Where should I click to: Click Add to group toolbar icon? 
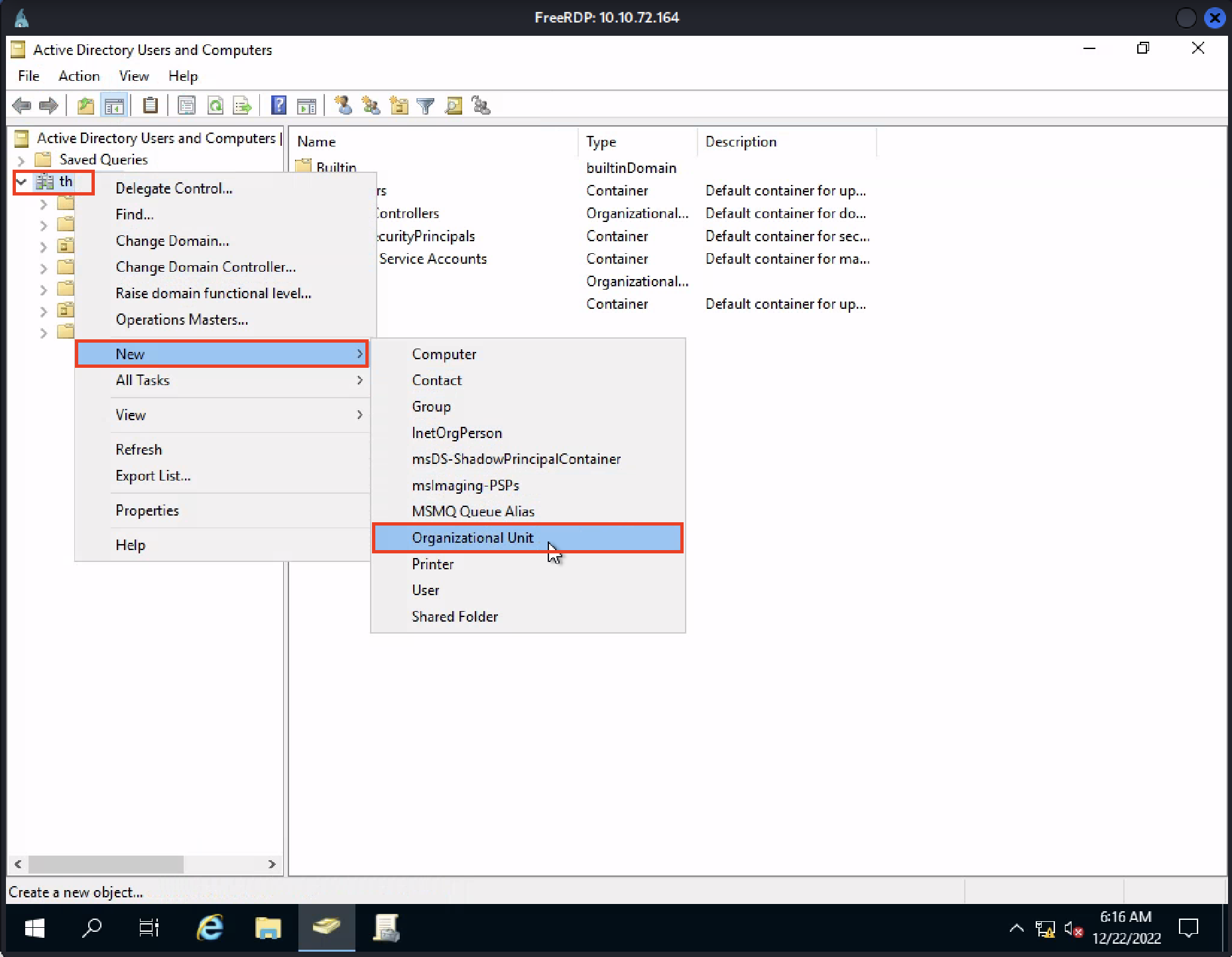point(481,105)
